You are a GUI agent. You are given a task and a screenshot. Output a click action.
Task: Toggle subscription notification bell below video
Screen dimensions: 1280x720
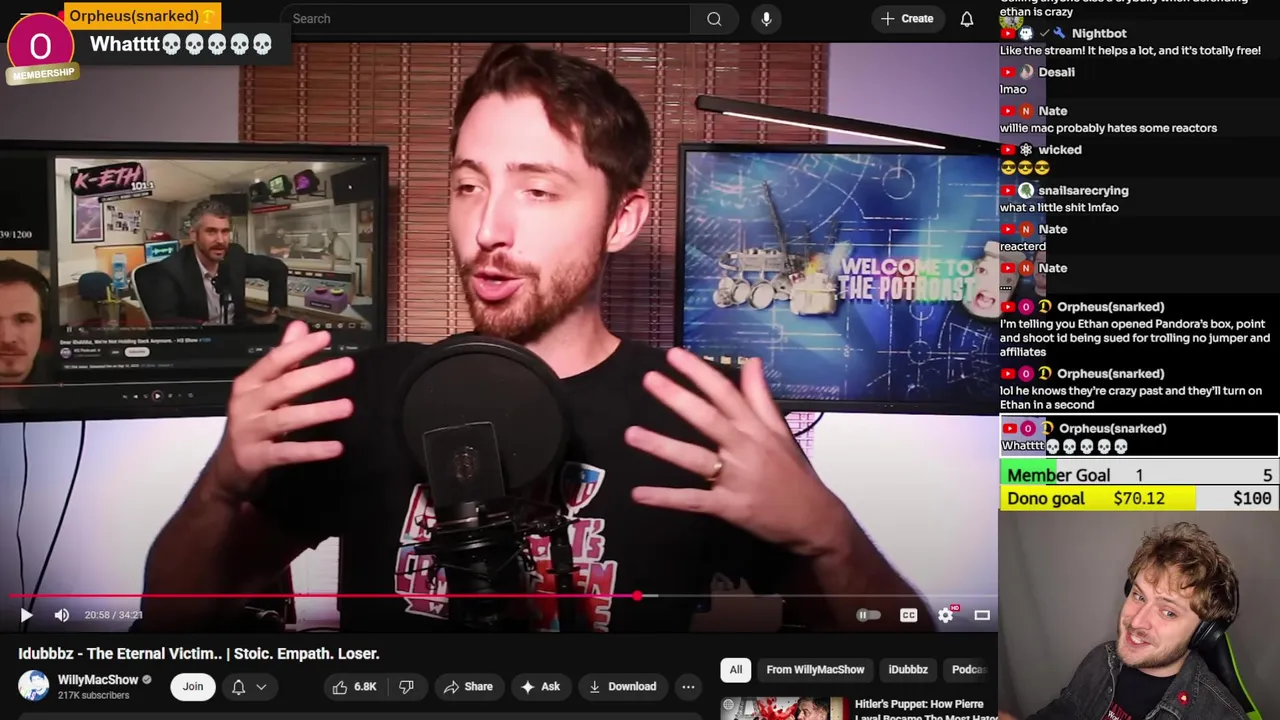coord(238,687)
